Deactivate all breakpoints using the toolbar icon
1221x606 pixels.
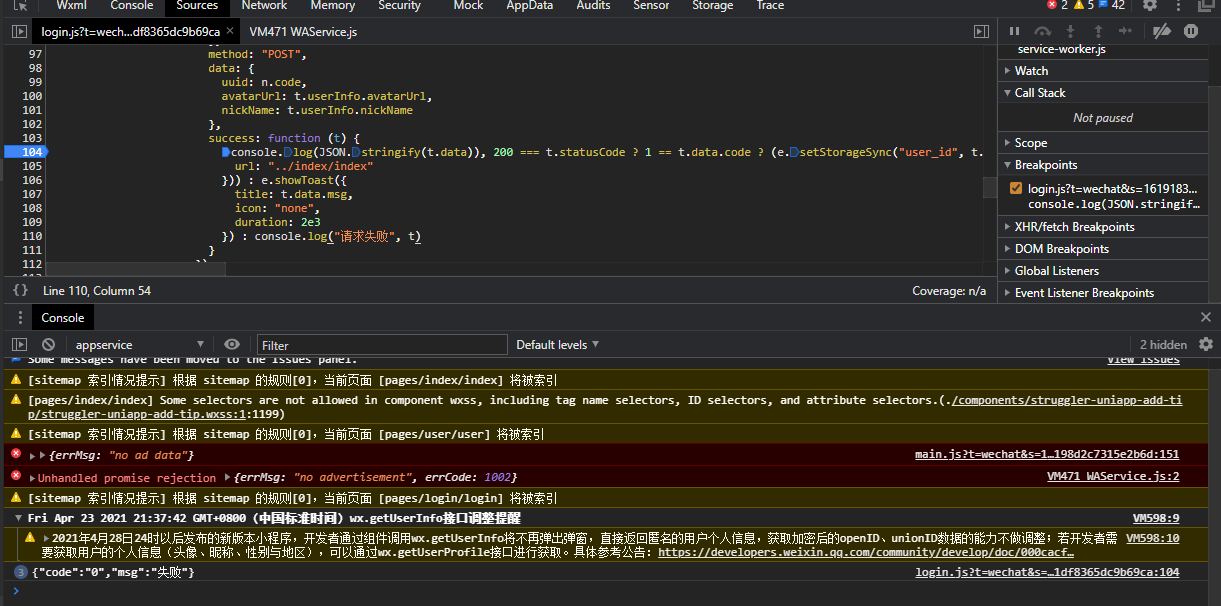click(1161, 32)
